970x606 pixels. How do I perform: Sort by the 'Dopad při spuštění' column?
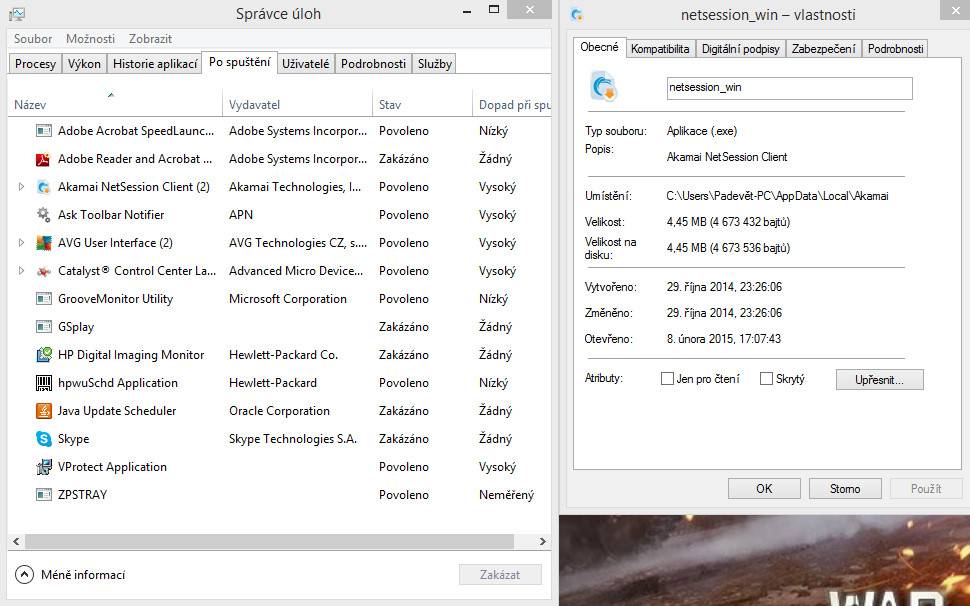(512, 104)
